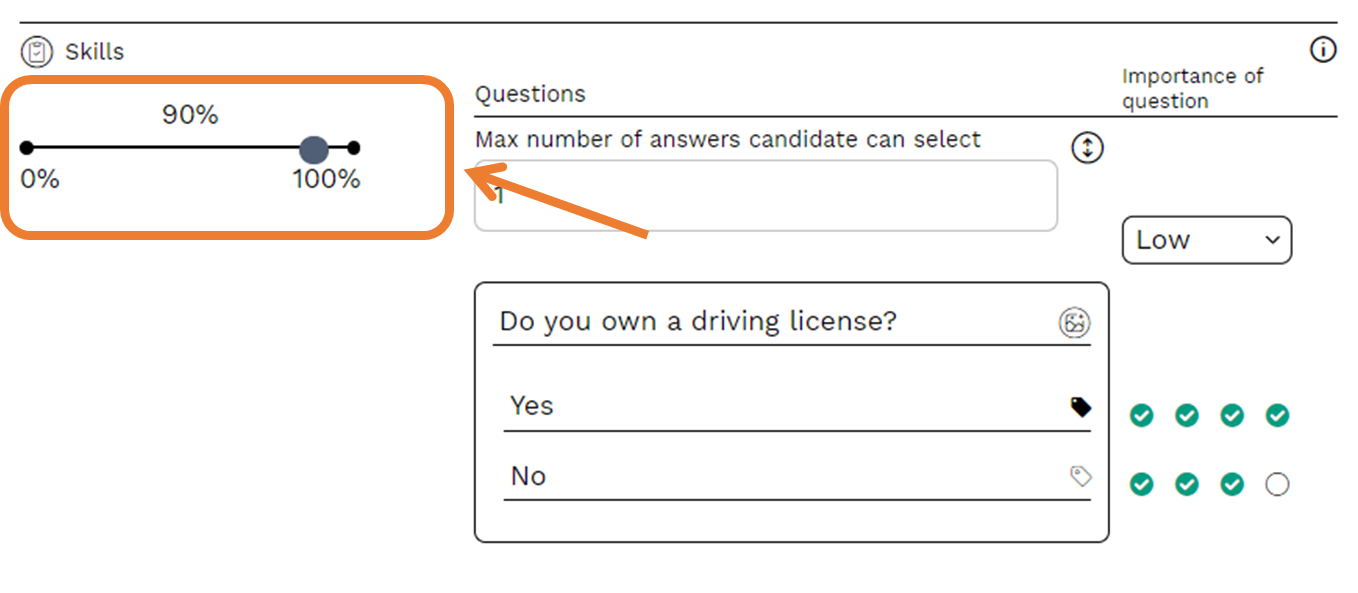Click the max number of answers input box

(765, 196)
